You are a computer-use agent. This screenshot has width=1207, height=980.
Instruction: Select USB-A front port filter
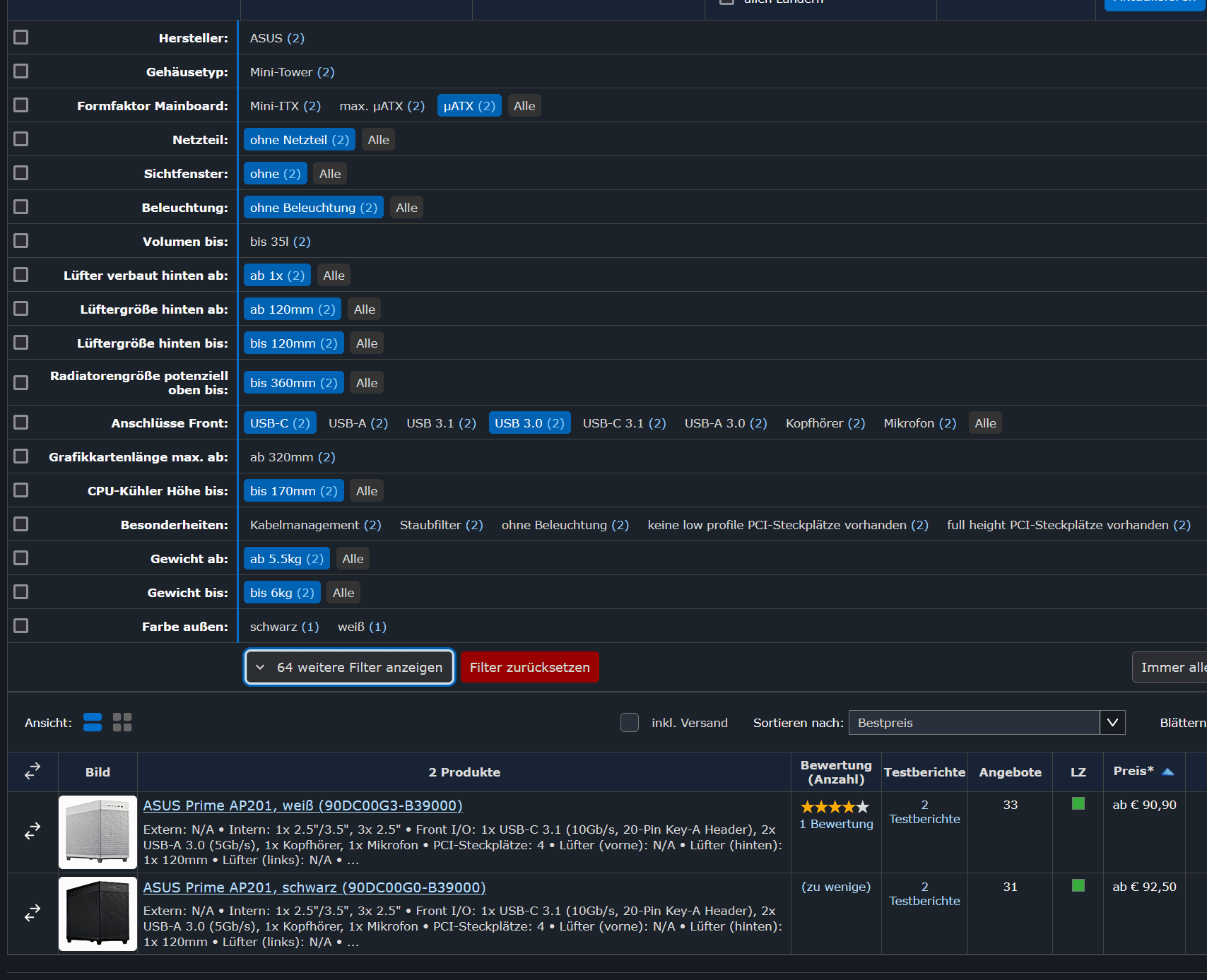click(358, 423)
